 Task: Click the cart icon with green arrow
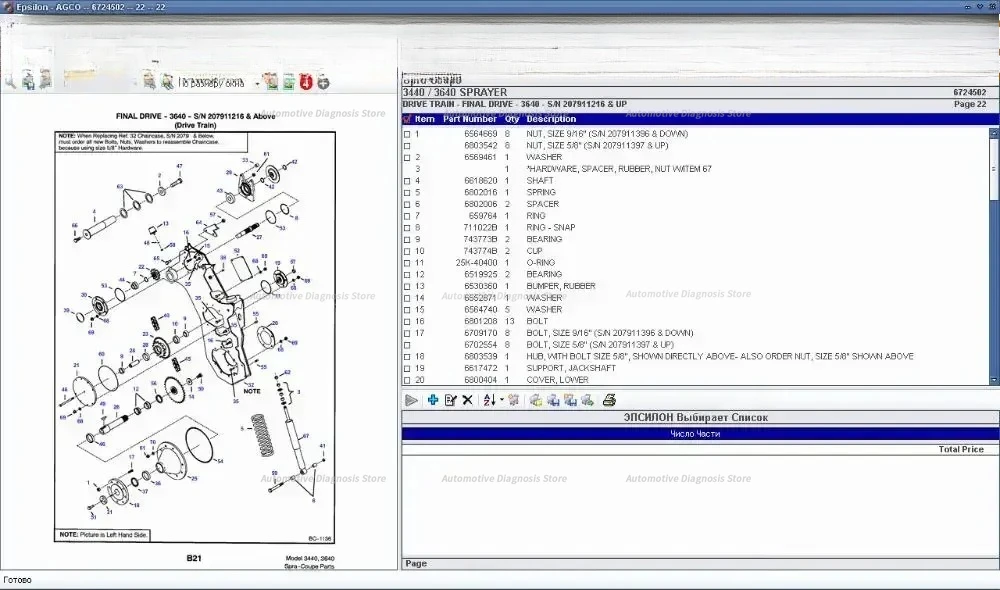coord(587,400)
